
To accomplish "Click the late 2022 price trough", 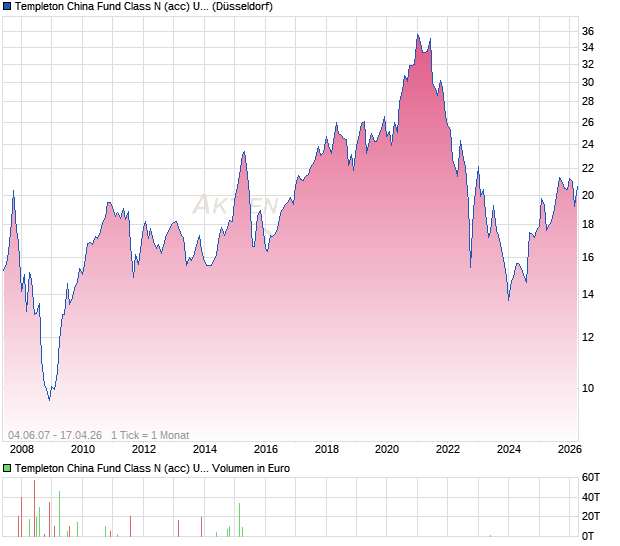I will 471,267.
